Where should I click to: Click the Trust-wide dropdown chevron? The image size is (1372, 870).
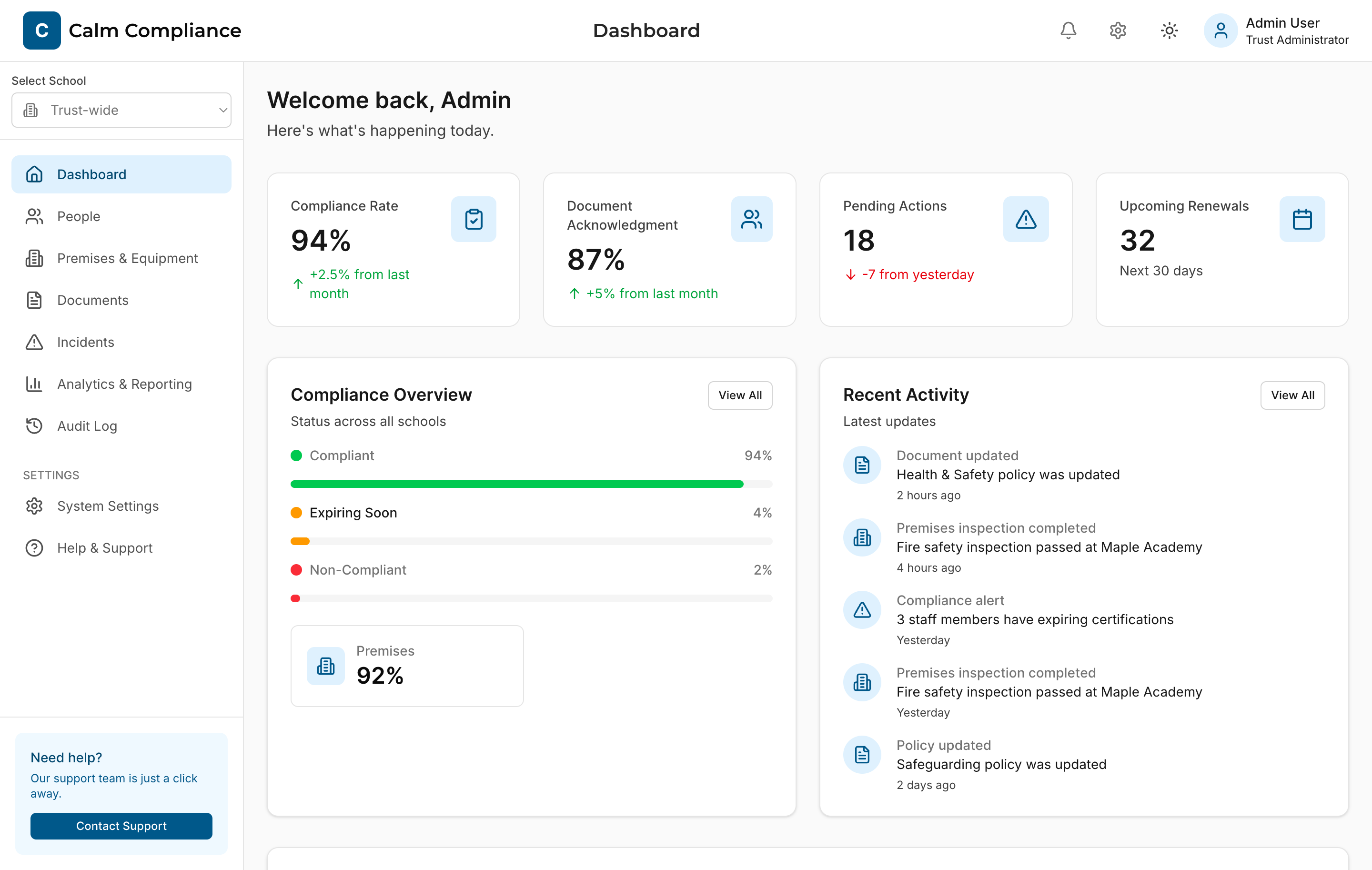click(x=223, y=110)
